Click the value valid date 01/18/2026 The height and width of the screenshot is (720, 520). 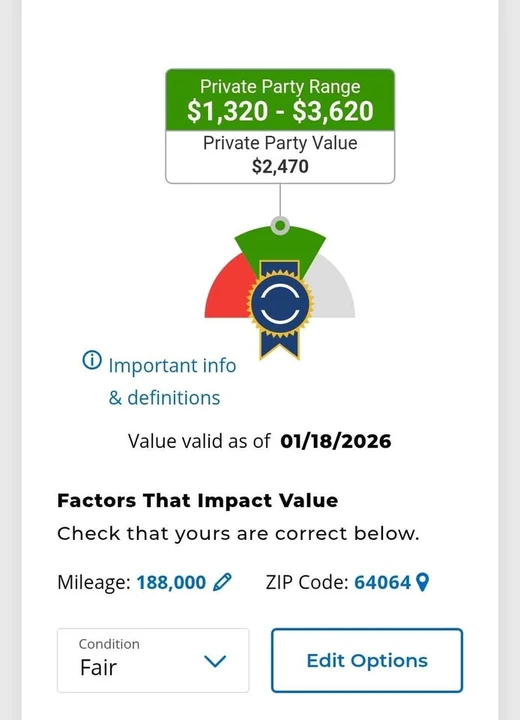[336, 441]
